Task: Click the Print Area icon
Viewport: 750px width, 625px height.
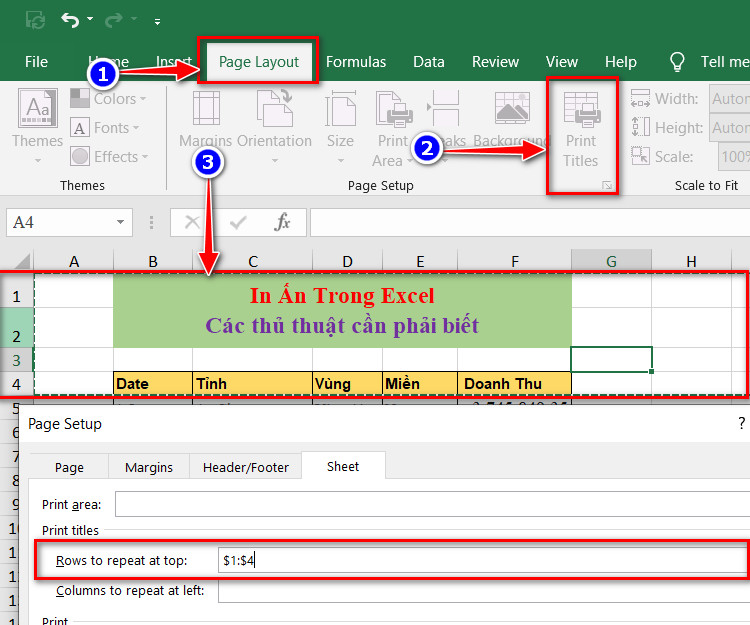Action: pyautogui.click(x=394, y=109)
